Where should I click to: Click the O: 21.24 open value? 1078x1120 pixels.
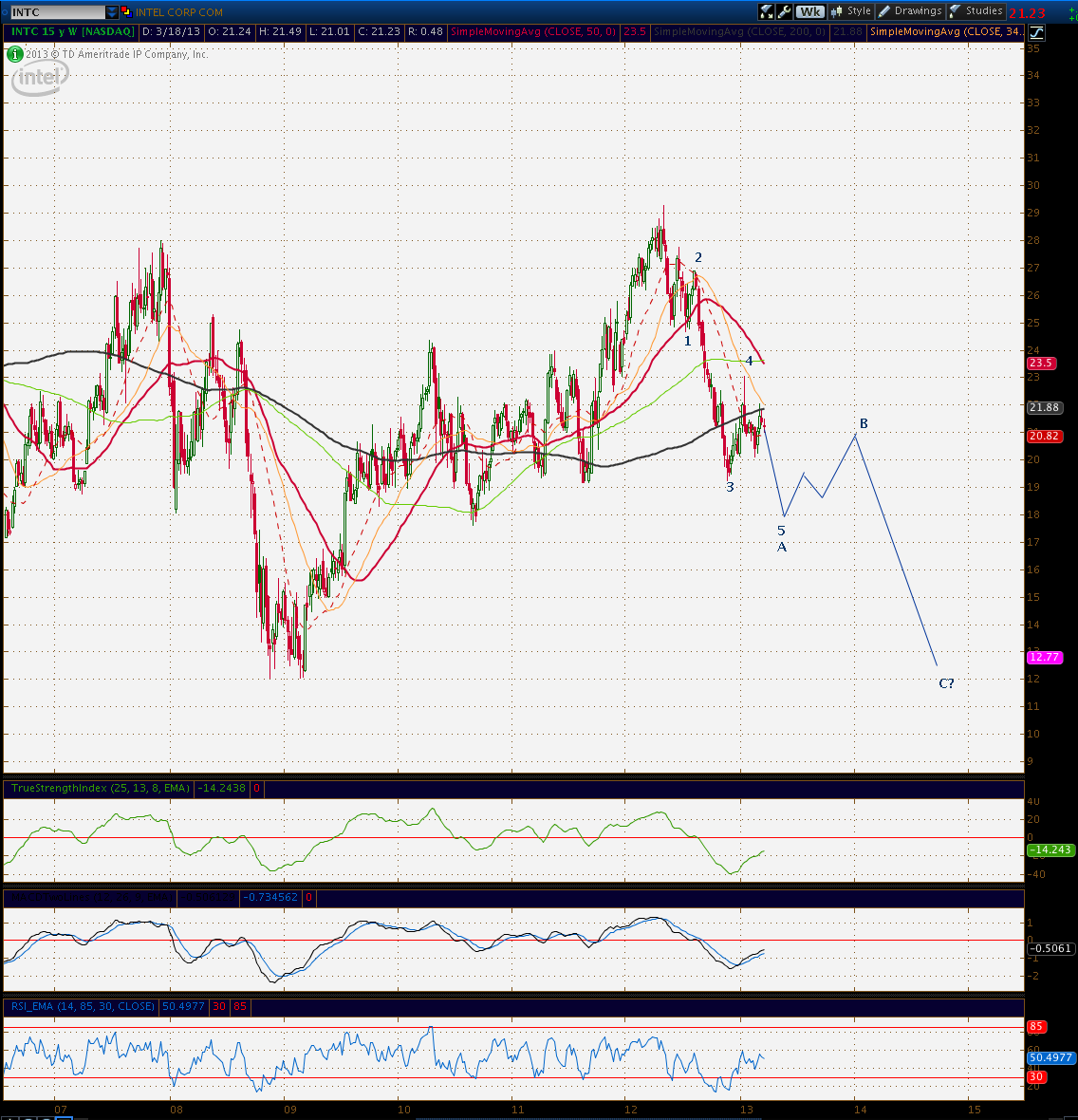[x=229, y=31]
